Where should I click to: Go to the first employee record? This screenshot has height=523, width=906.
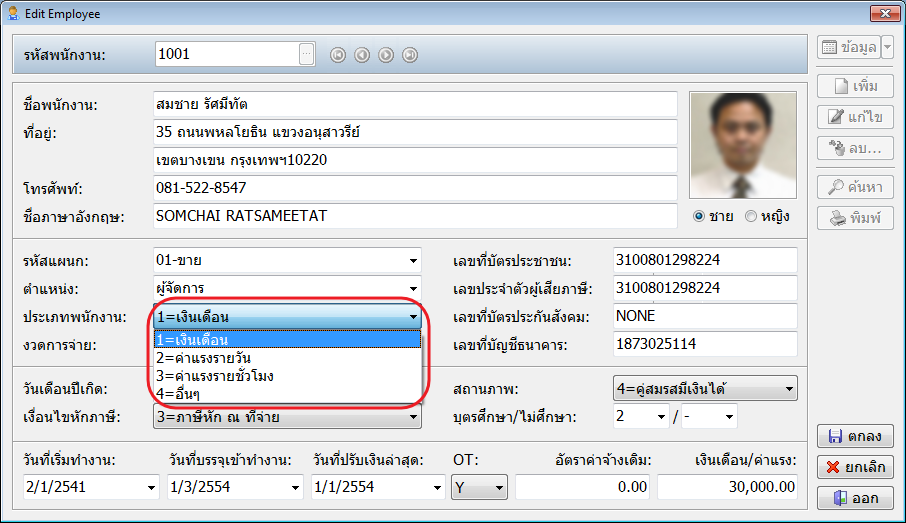pyautogui.click(x=338, y=54)
